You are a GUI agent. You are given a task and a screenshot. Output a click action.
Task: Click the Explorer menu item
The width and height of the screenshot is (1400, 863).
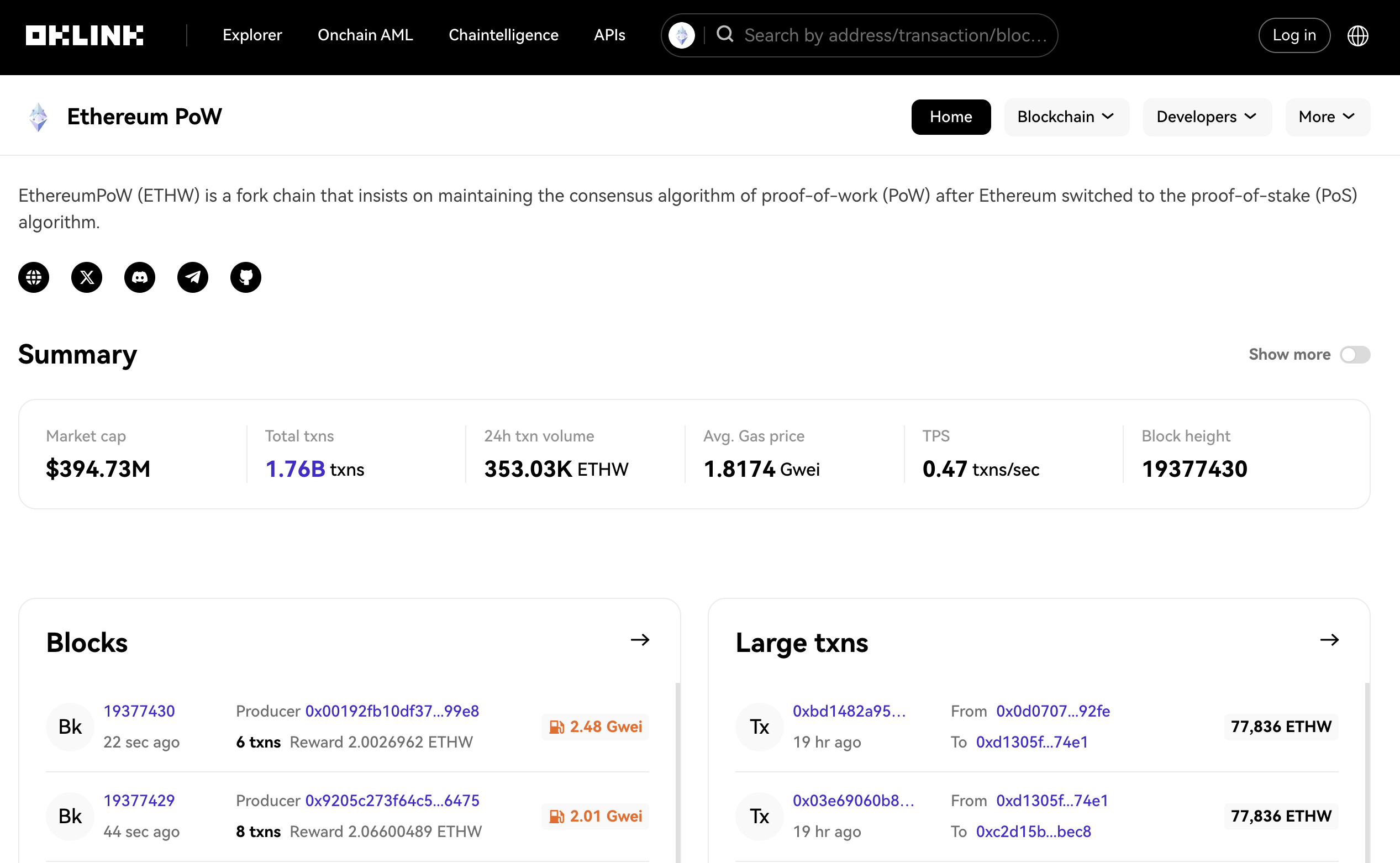coord(253,34)
